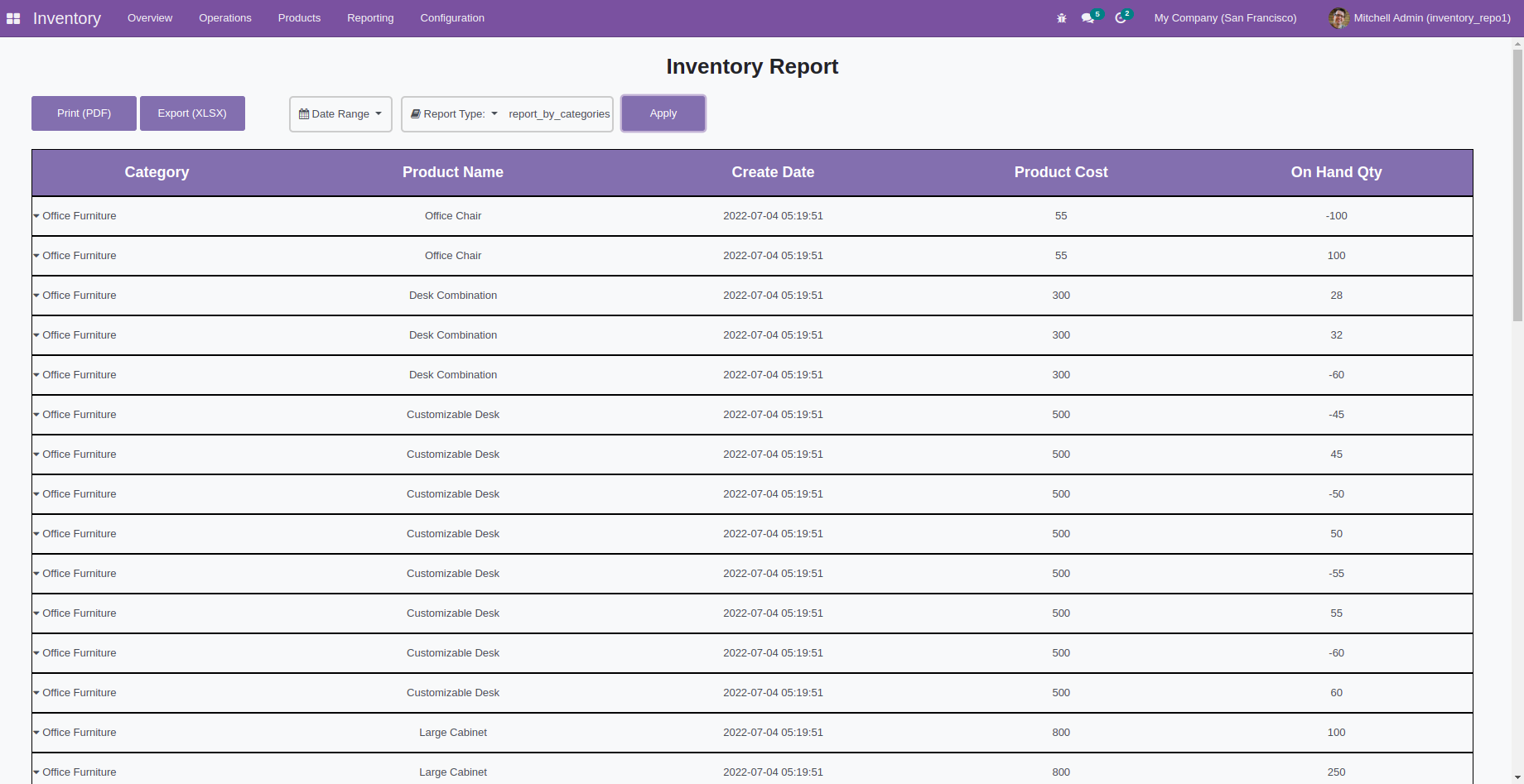Open the apps grid home menu
Viewport: 1524px width, 784px height.
pos(13,18)
